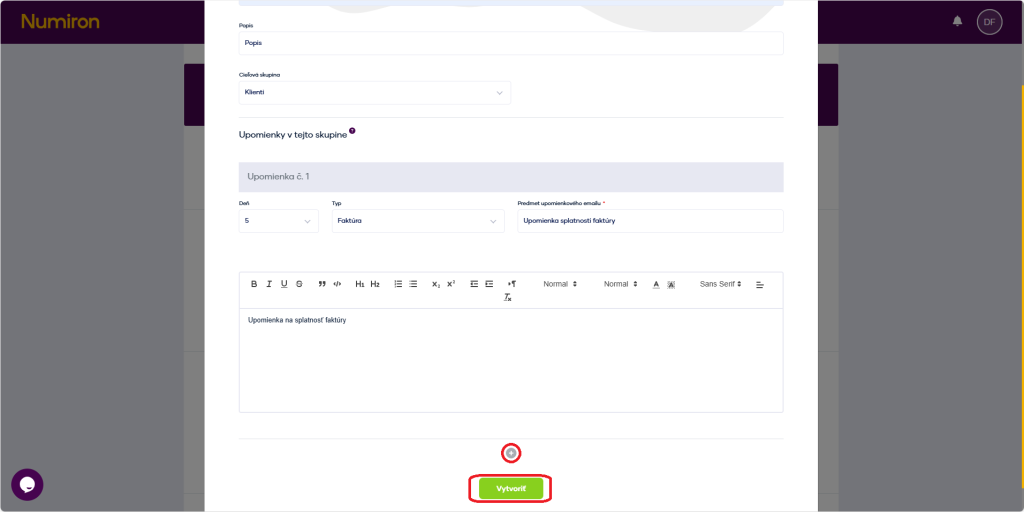Viewport: 1024px width, 512px height.
Task: Insert a code block in editor
Action: point(337,284)
